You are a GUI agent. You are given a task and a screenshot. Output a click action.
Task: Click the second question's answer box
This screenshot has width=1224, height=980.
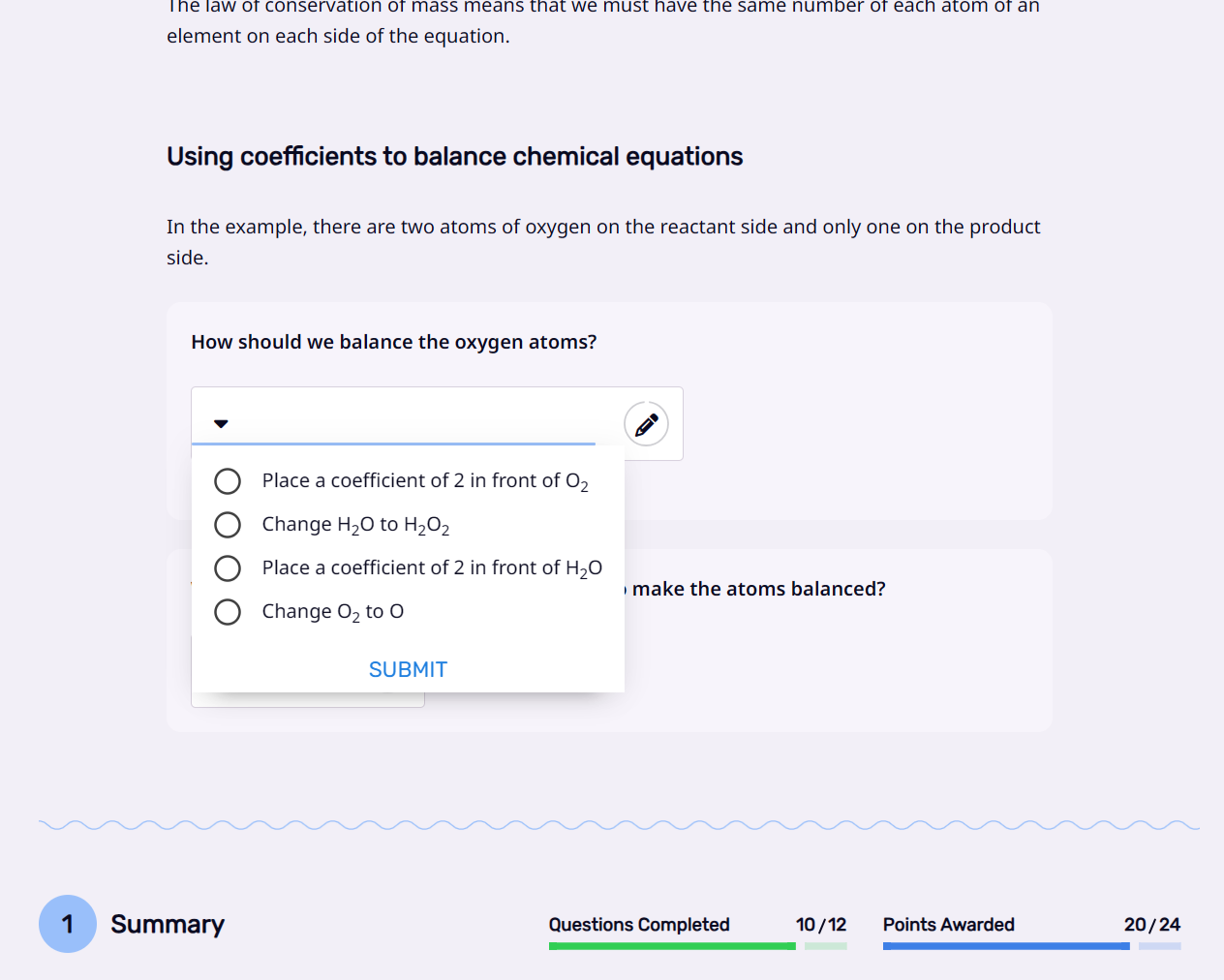tap(308, 700)
